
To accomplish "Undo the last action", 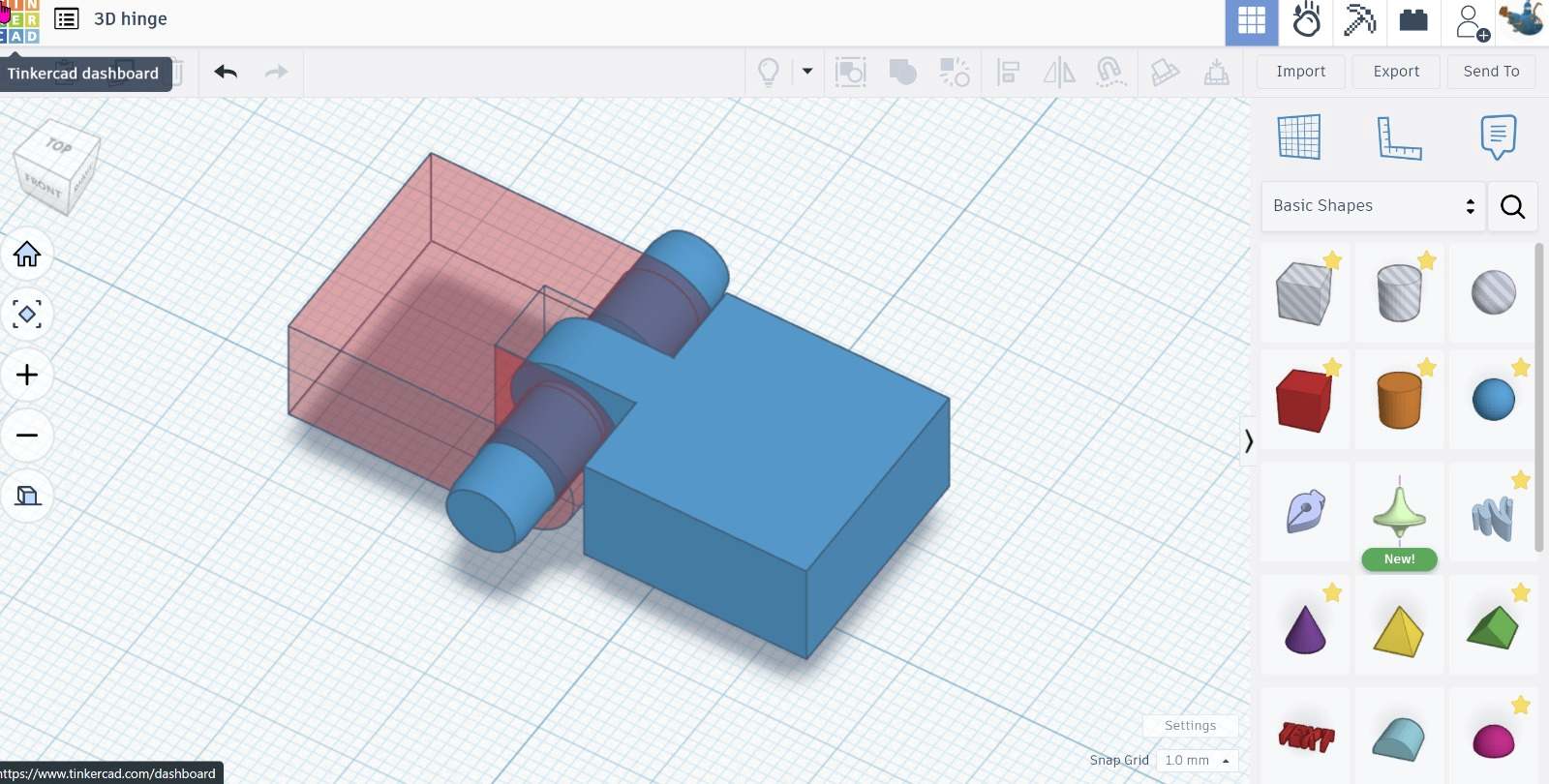I will [226, 72].
